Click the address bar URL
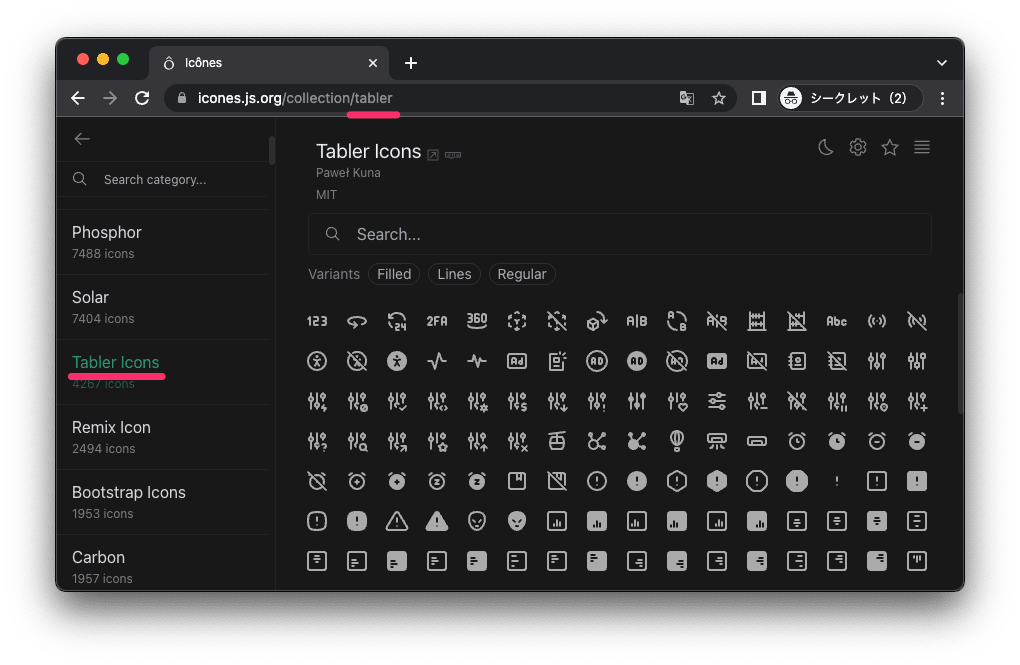Image resolution: width=1020 pixels, height=665 pixels. coord(295,98)
